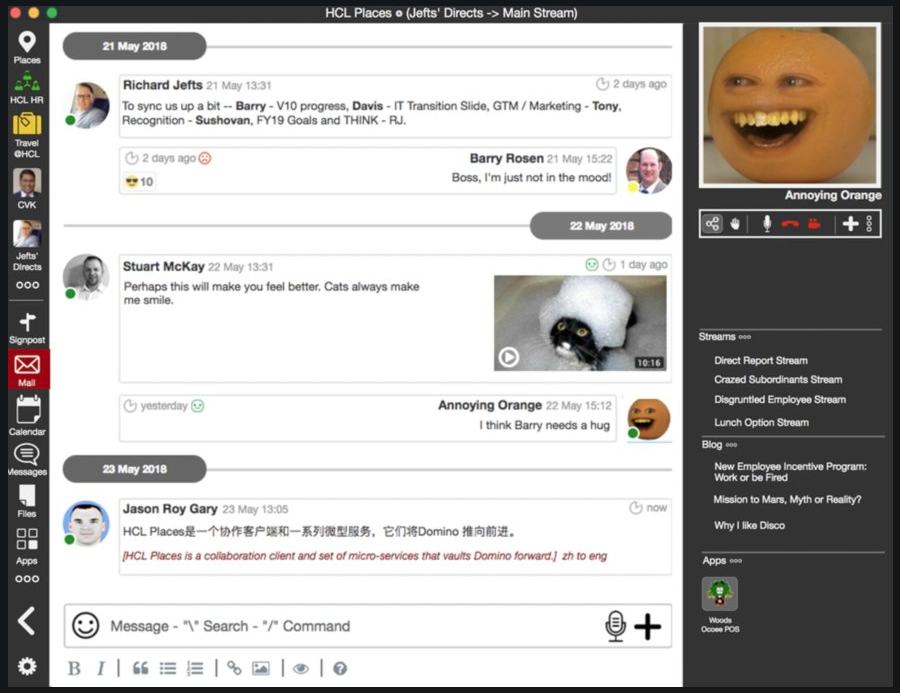This screenshot has width=900, height=693.
Task: Open Crazed Subordinants Stream
Action: [x=778, y=380]
